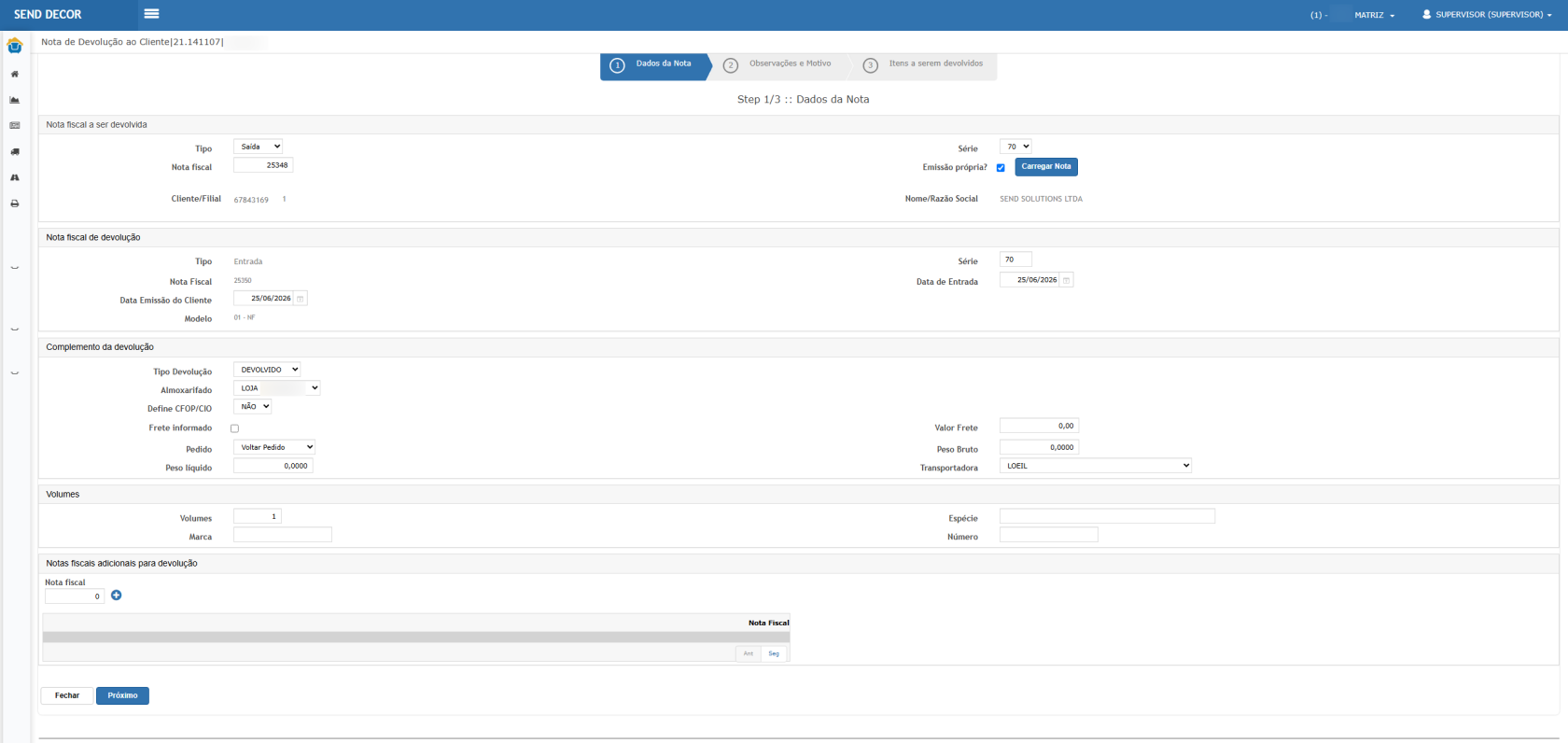1568x743 pixels.
Task: Focus Espécie input field
Action: [x=1107, y=516]
